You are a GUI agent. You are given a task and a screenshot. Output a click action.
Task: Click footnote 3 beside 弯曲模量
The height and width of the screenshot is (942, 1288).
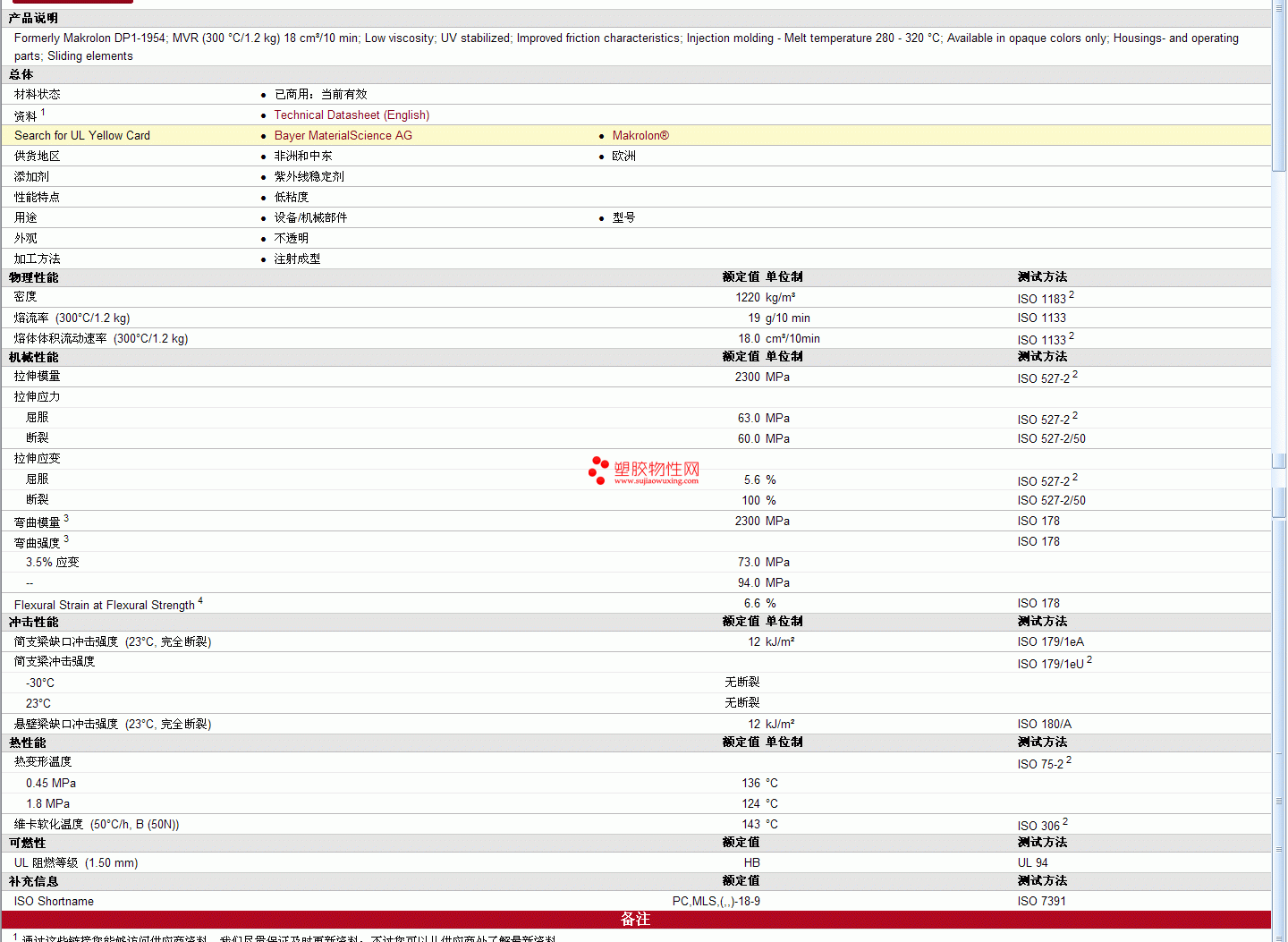[x=66, y=519]
